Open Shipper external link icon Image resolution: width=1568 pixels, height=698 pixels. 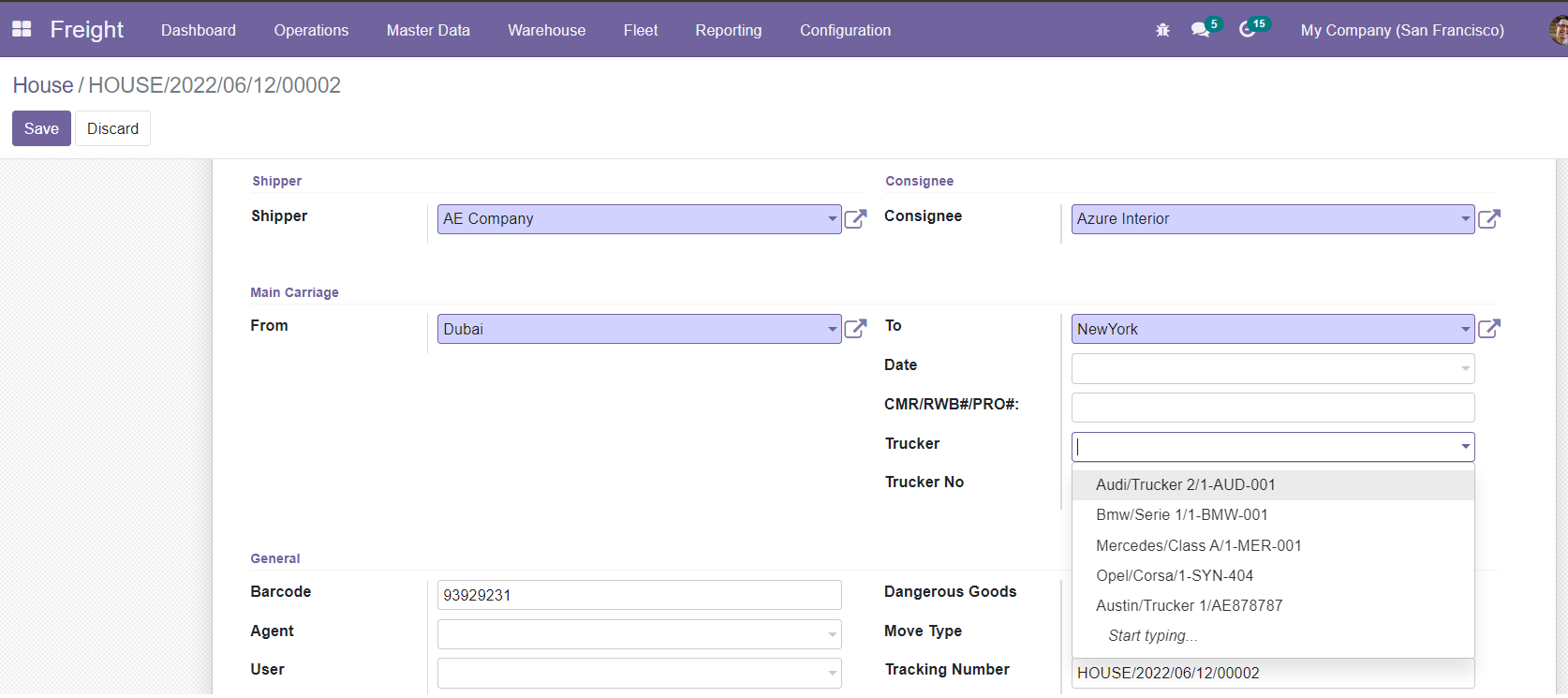point(855,219)
